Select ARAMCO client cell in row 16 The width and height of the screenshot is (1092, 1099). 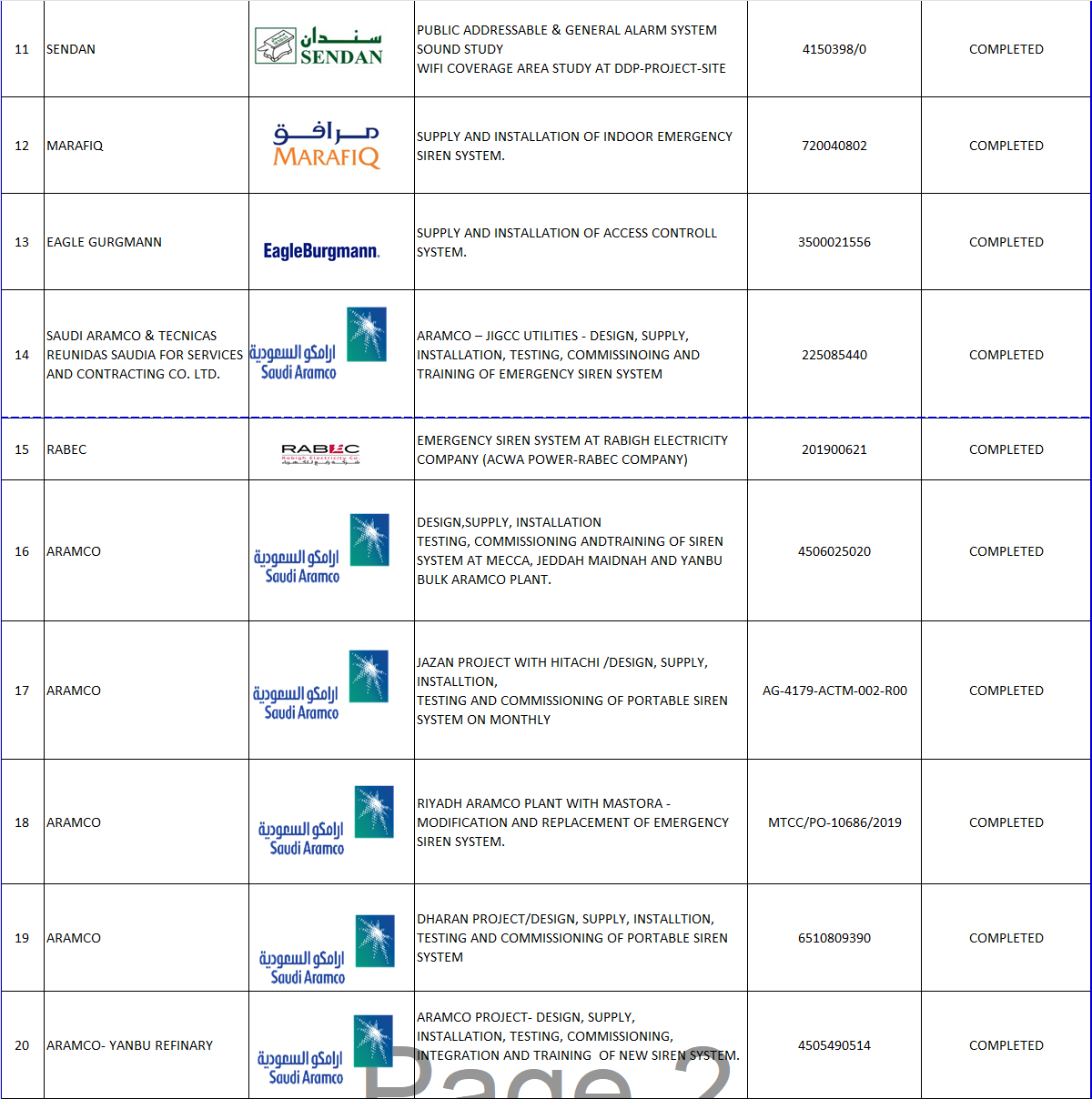pos(147,551)
